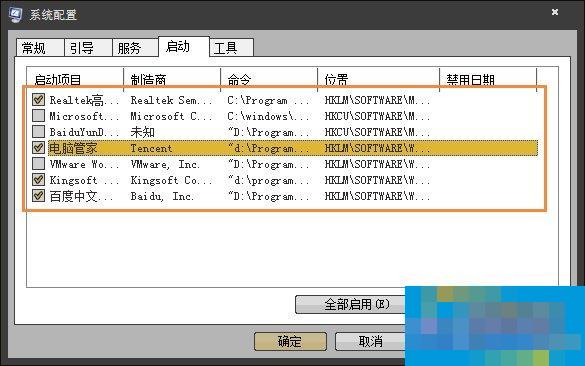Select the 电脑管家 row name
The height and width of the screenshot is (366, 585).
pos(73,148)
